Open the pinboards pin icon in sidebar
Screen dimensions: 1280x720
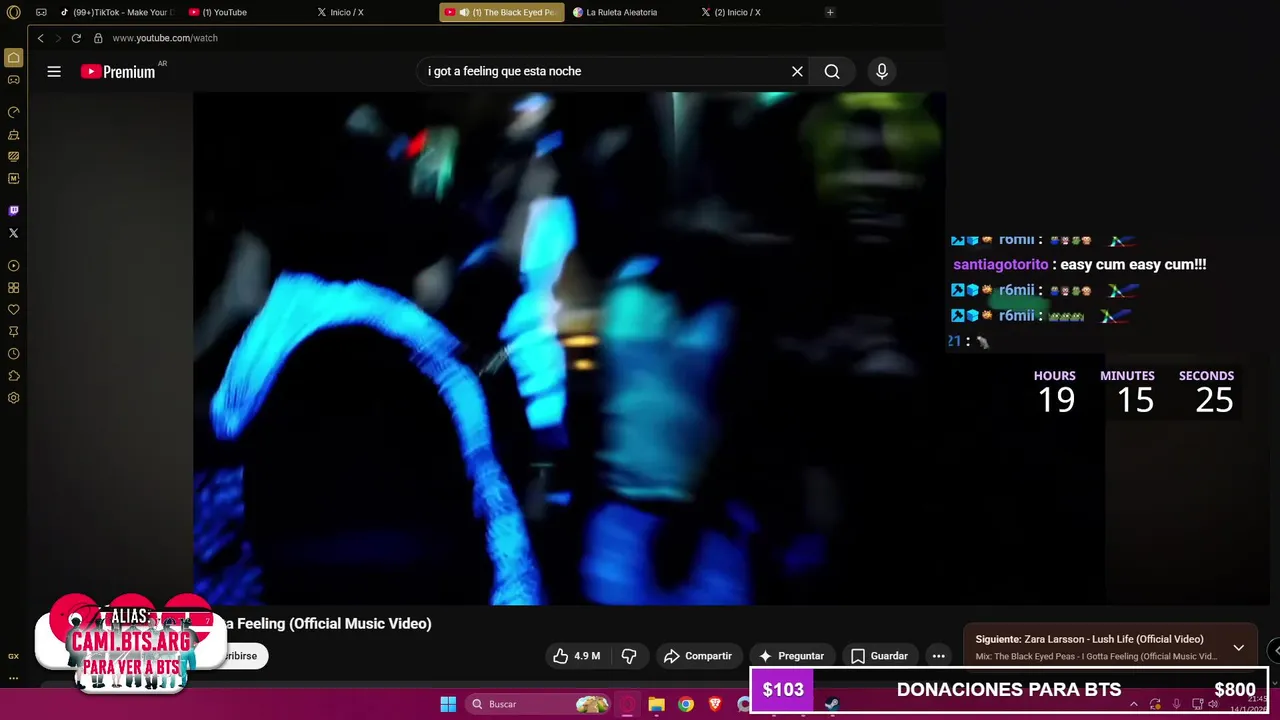(x=13, y=332)
